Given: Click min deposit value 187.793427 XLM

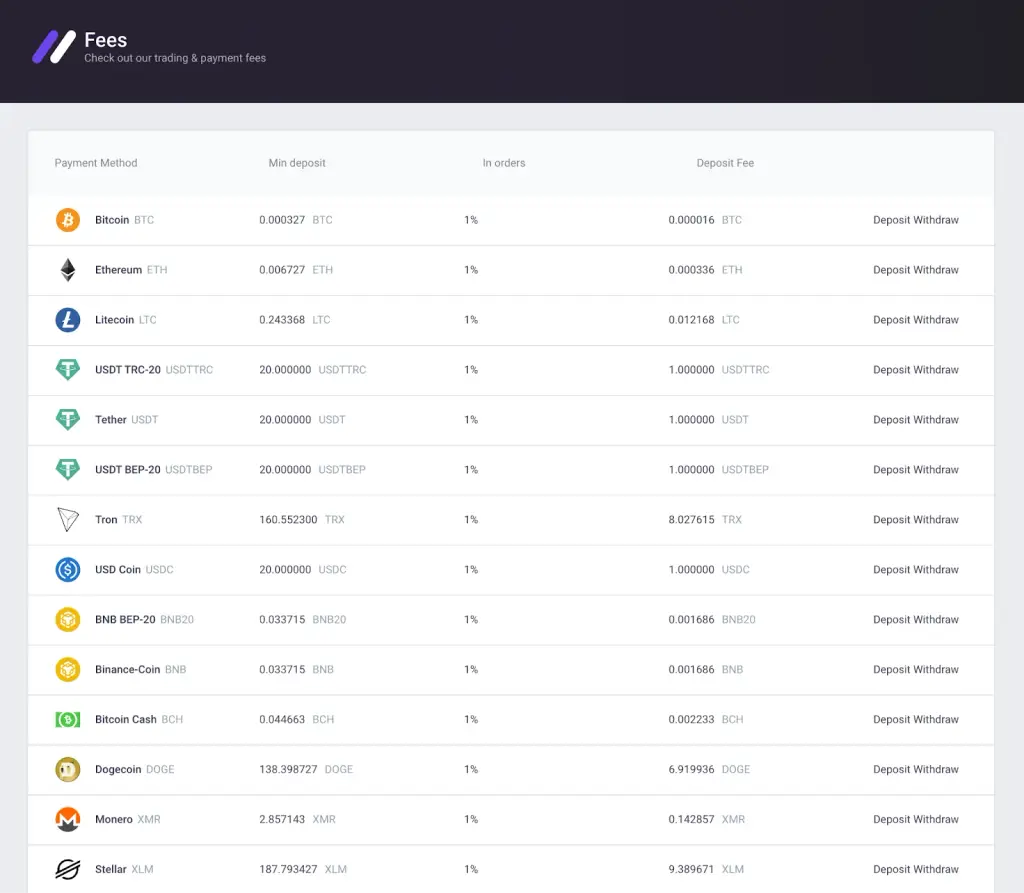Looking at the screenshot, I should (x=303, y=869).
